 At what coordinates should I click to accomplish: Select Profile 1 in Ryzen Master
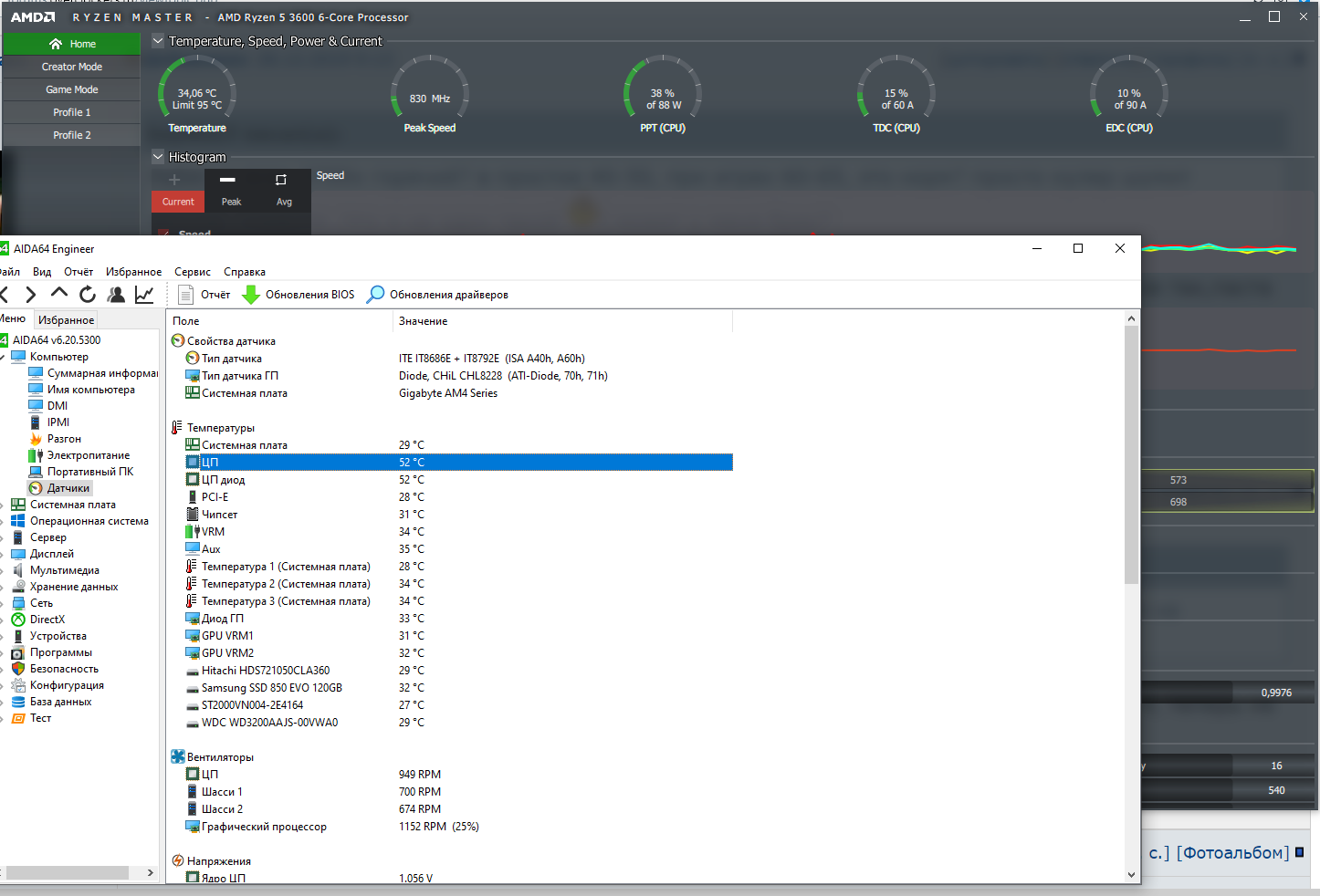[x=71, y=112]
